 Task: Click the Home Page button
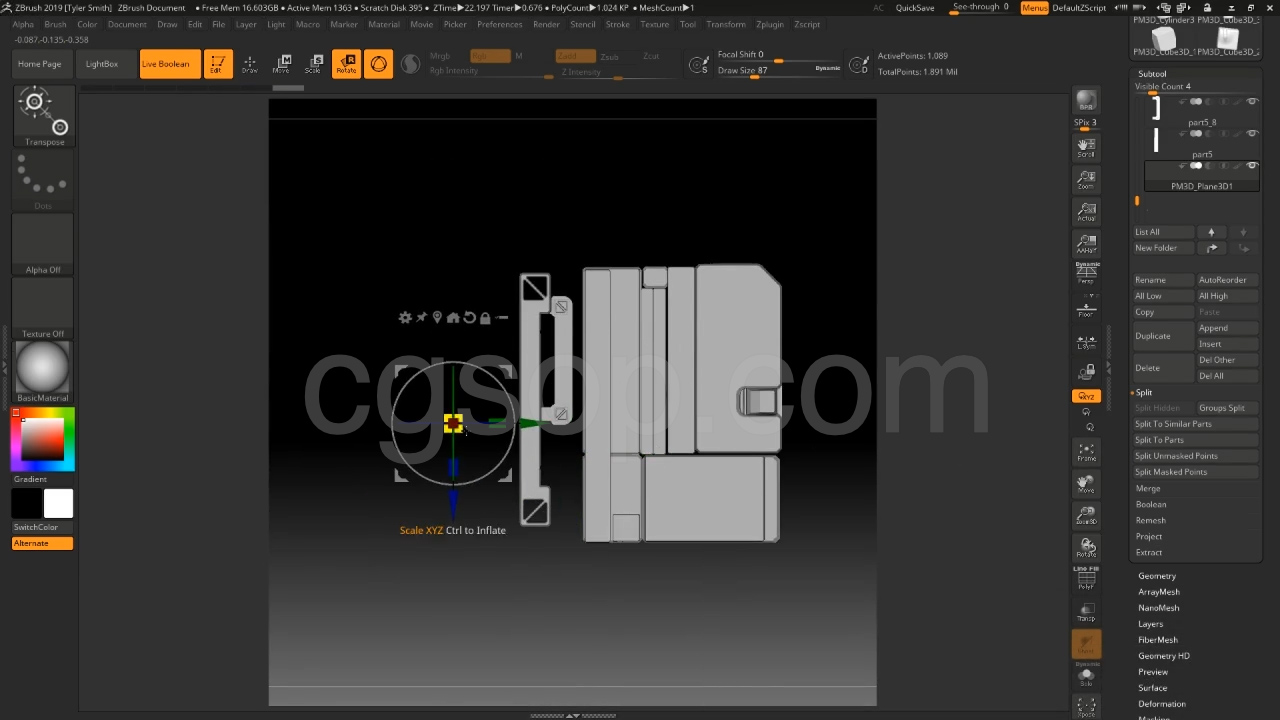40,64
